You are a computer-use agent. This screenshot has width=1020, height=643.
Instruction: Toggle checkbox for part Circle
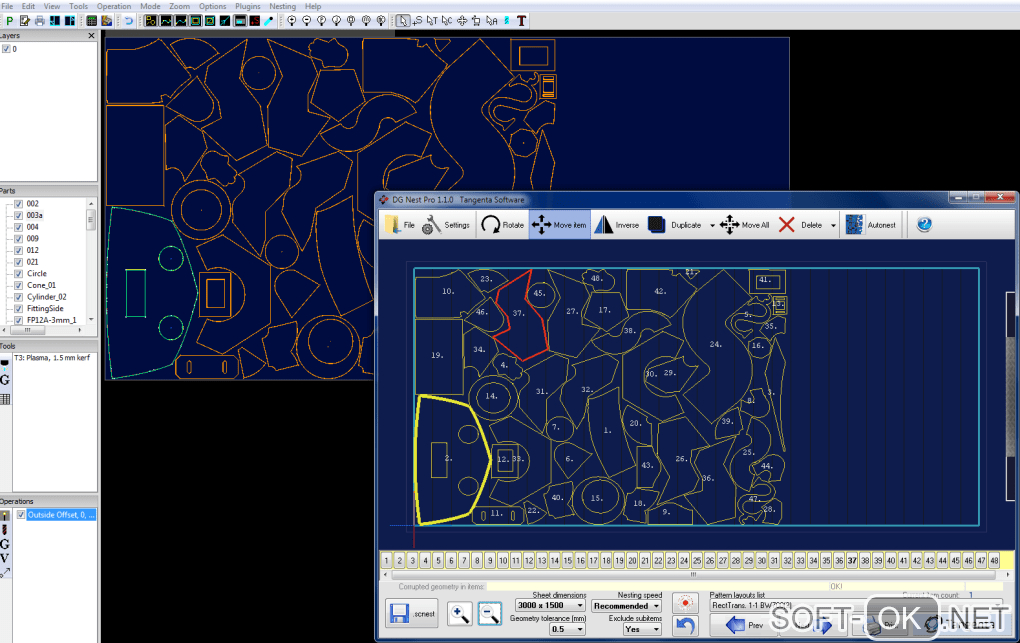pyautogui.click(x=19, y=273)
